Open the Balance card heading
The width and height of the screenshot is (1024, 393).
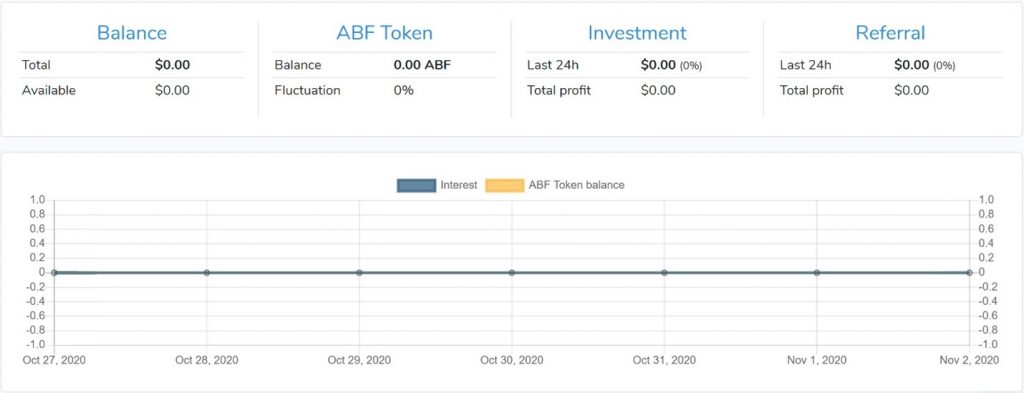click(132, 33)
